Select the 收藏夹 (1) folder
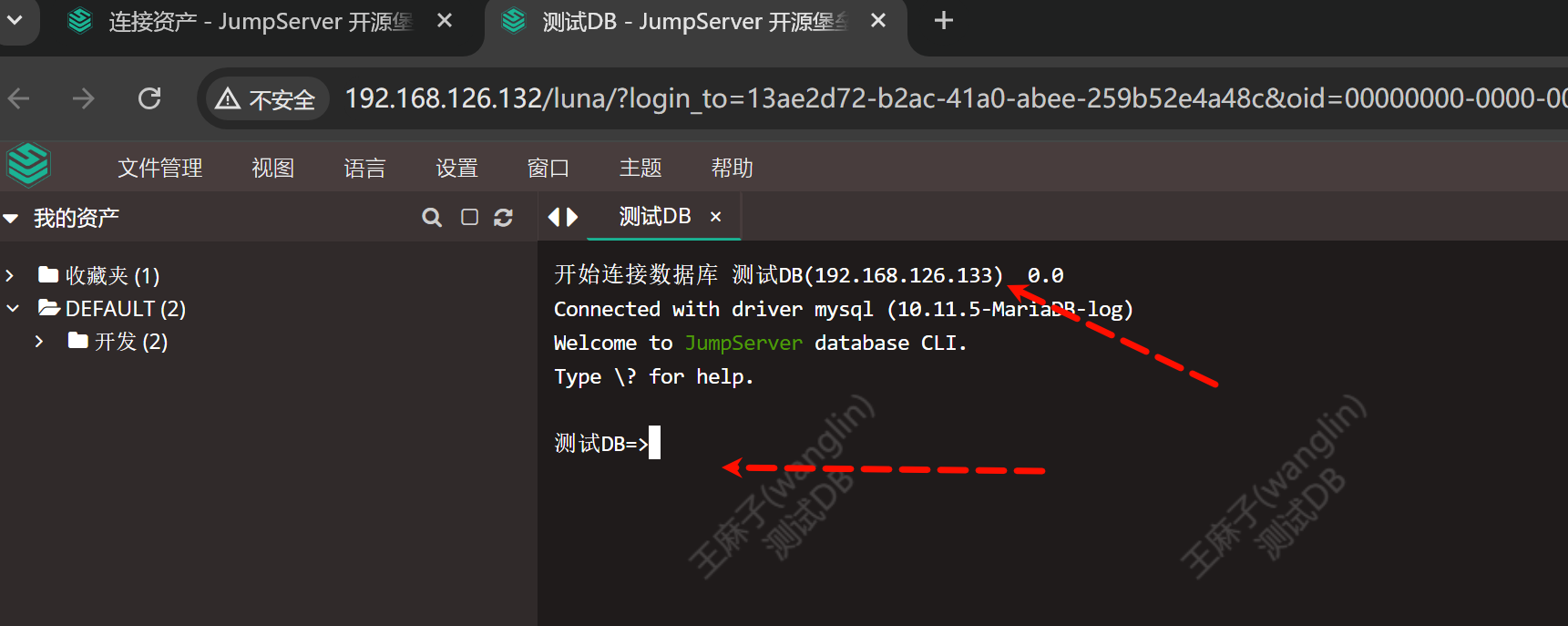Image resolution: width=1568 pixels, height=626 pixels. (x=98, y=275)
